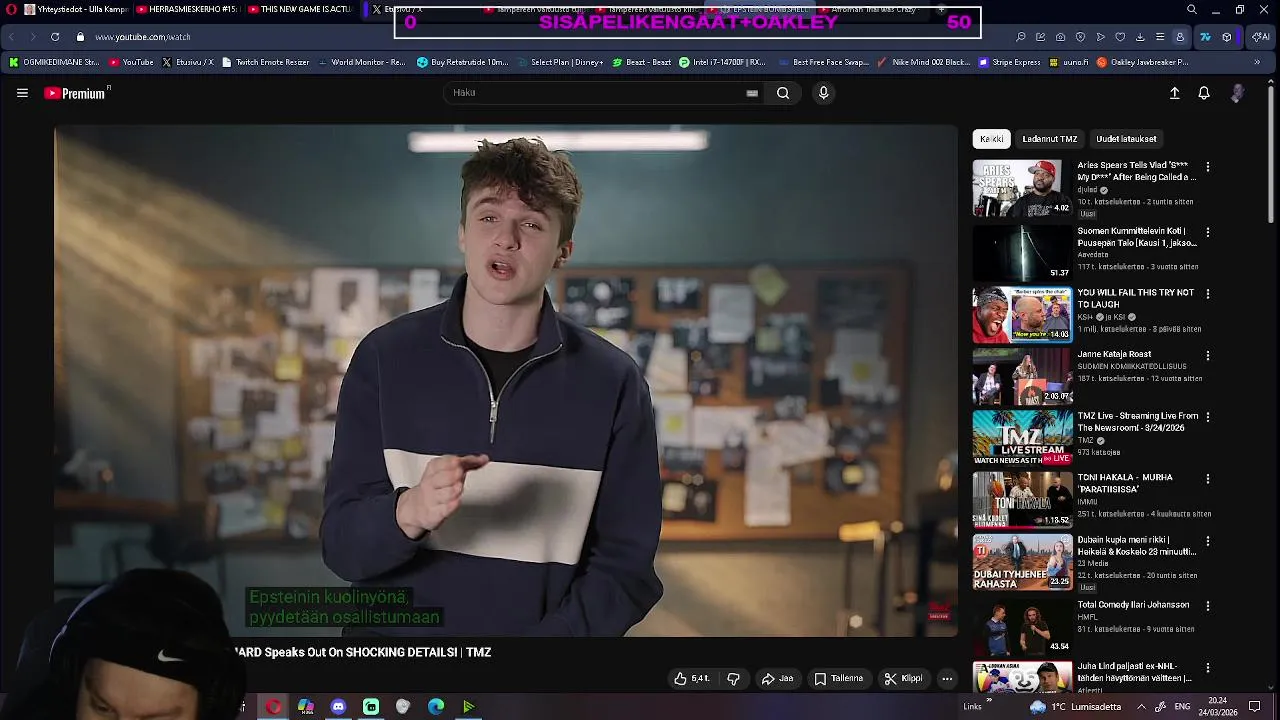Open the green arrow app in taskbar
Image resolution: width=1280 pixels, height=720 pixels.
(468, 706)
